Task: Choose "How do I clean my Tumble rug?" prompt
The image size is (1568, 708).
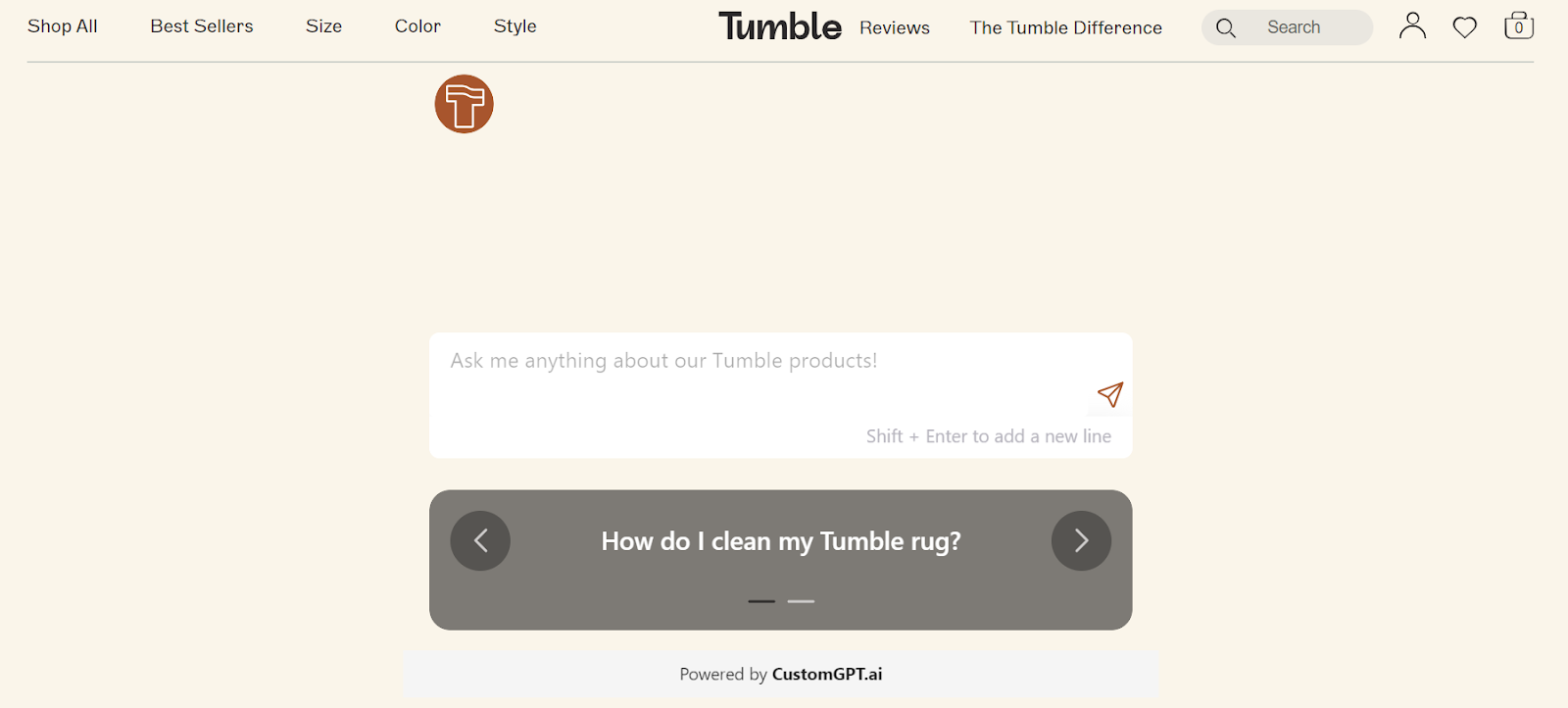Action: 781,541
